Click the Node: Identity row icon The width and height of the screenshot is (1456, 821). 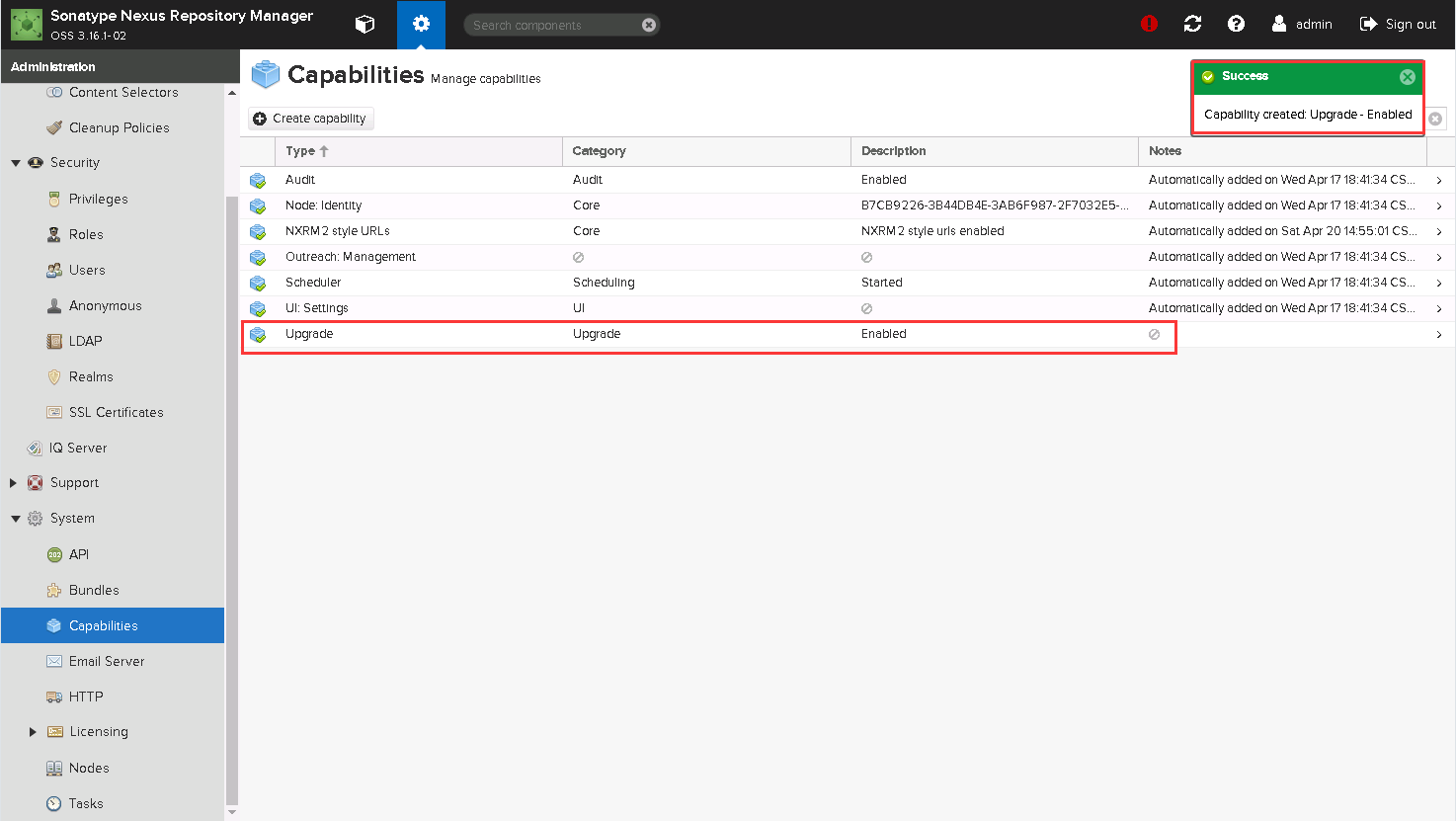click(x=258, y=205)
